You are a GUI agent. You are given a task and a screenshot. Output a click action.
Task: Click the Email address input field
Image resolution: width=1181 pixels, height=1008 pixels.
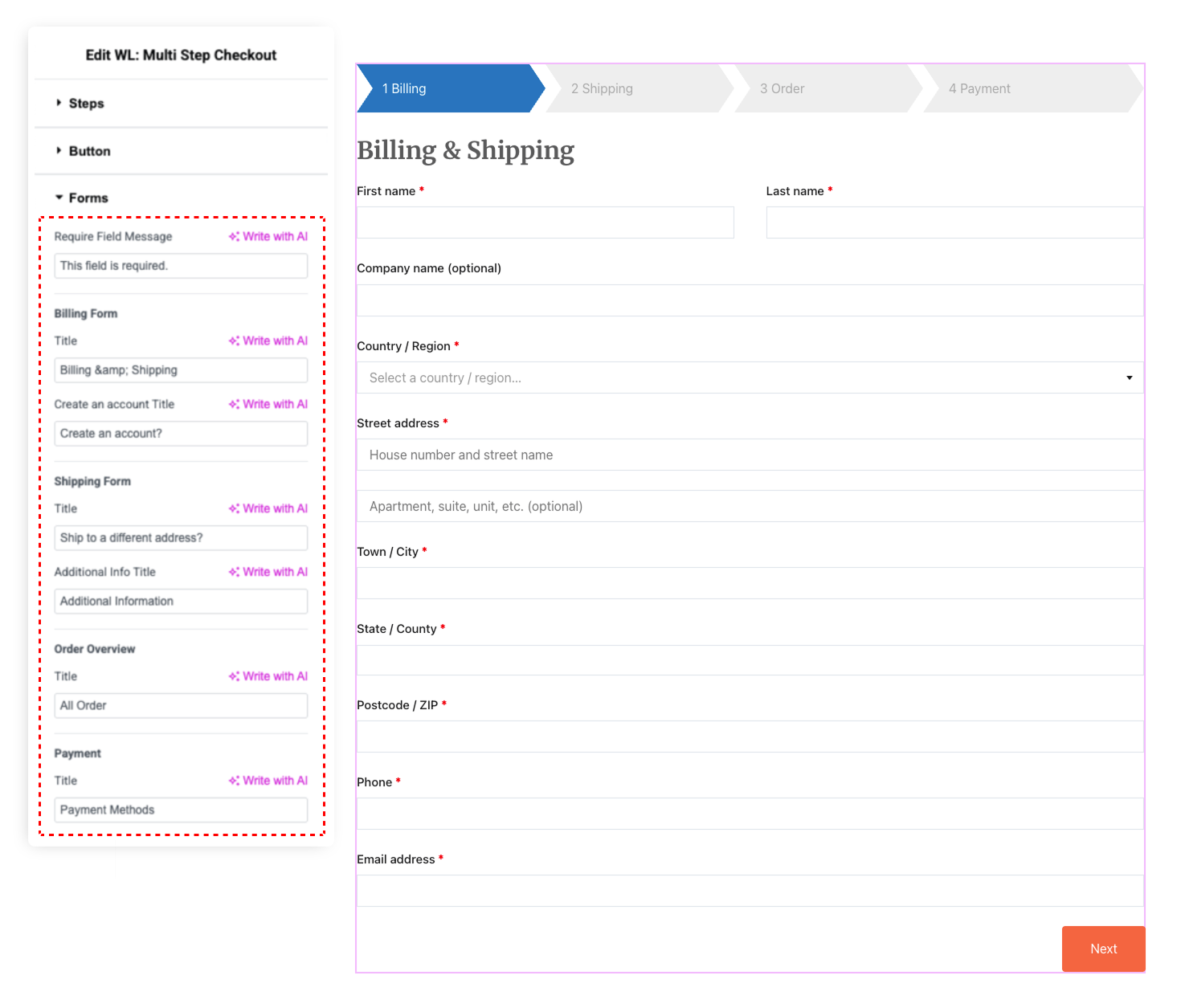[x=750, y=890]
